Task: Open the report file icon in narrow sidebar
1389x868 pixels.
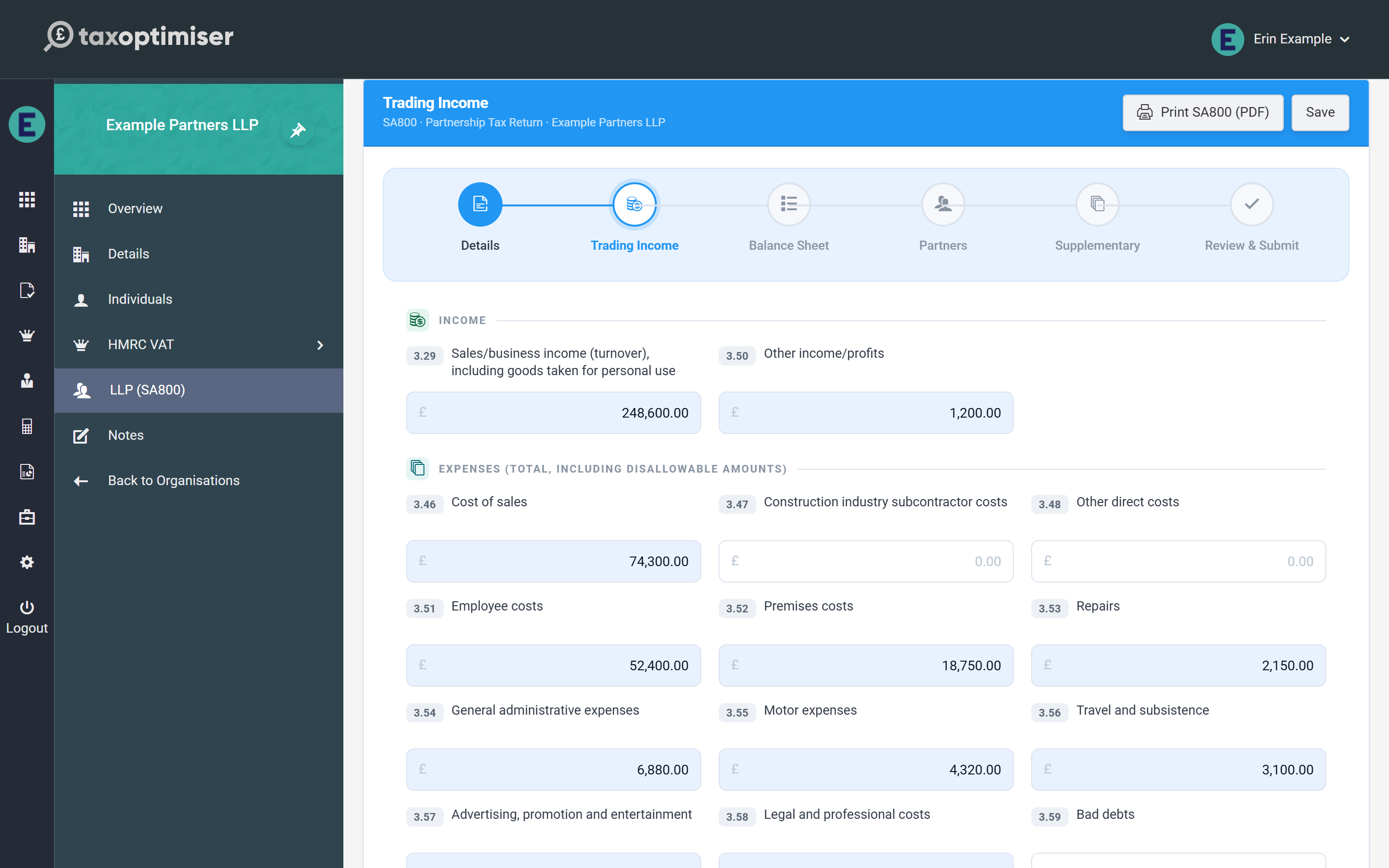Action: coord(27,471)
